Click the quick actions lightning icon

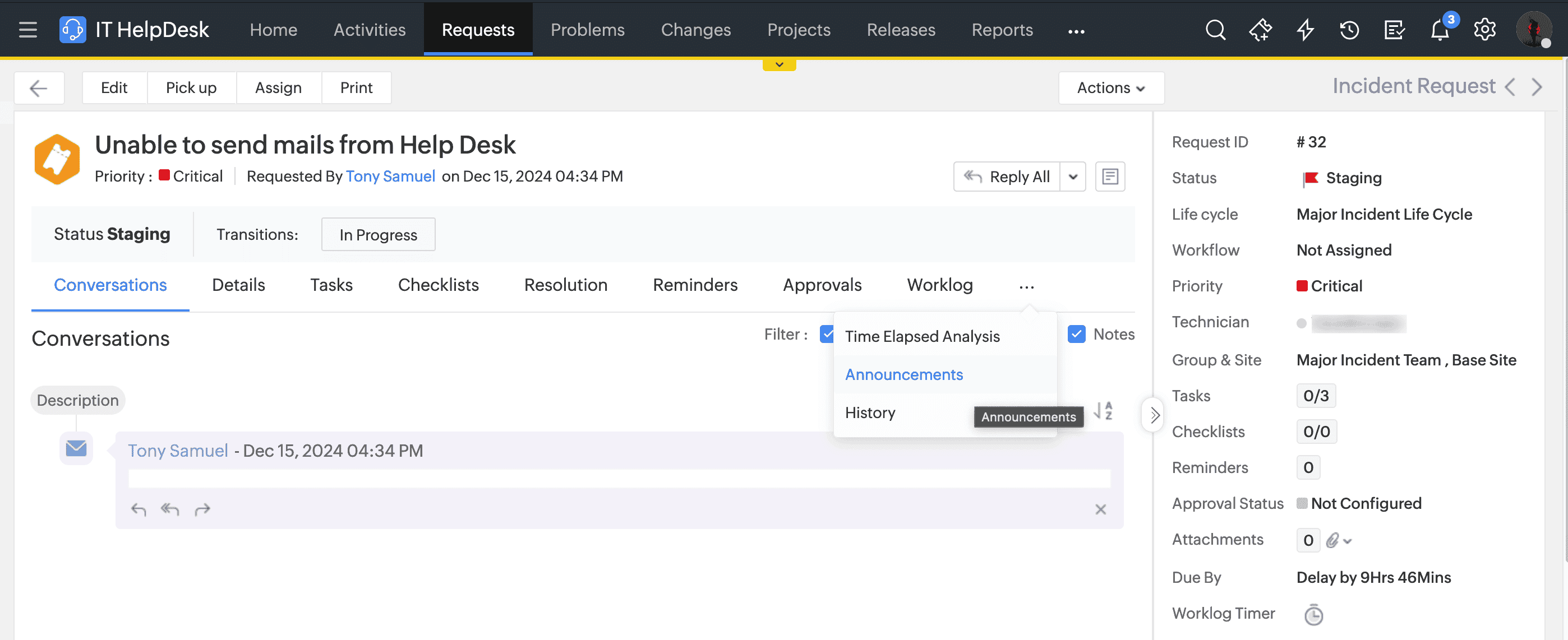pyautogui.click(x=1304, y=30)
